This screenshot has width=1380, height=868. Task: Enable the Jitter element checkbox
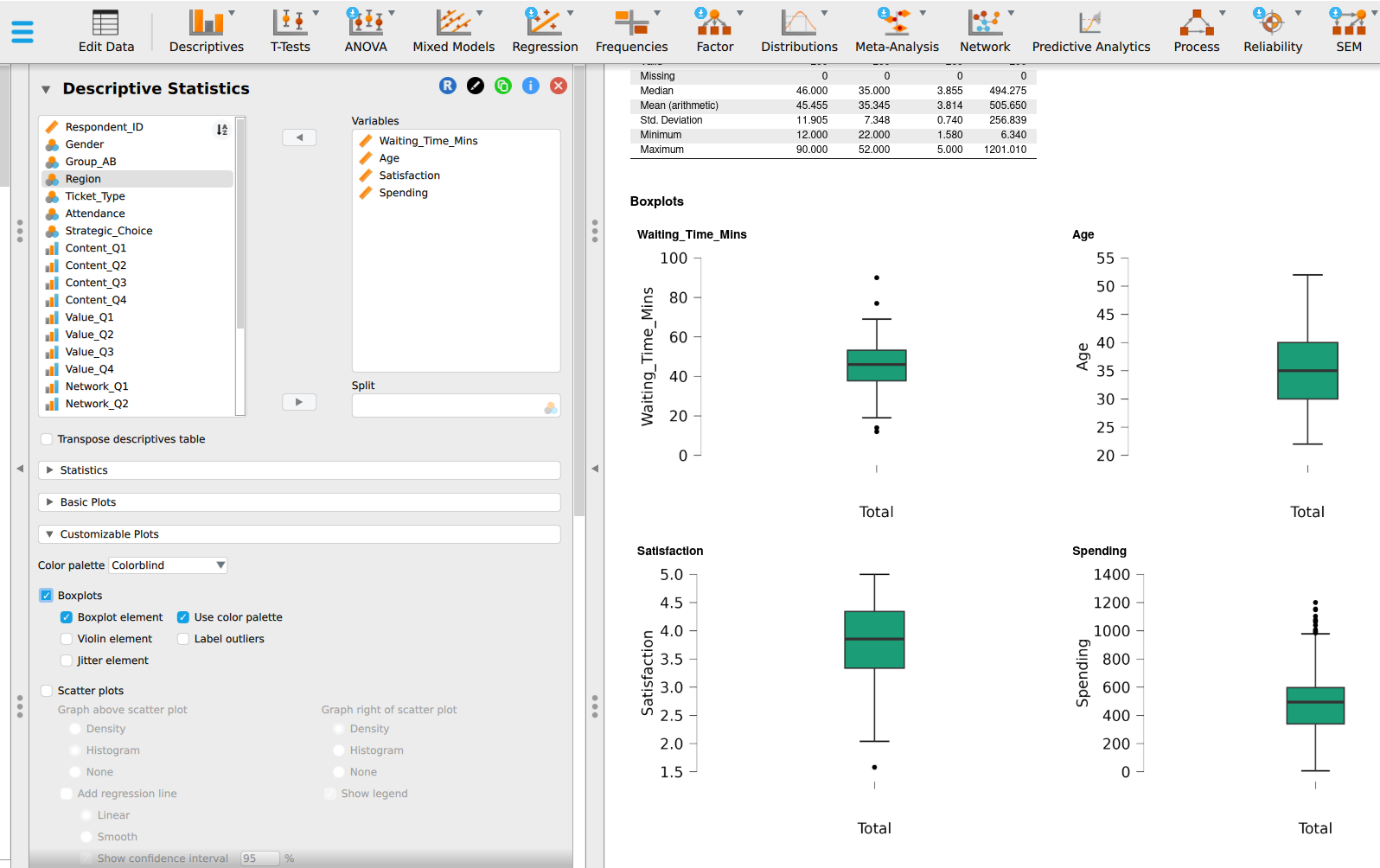pyautogui.click(x=67, y=661)
